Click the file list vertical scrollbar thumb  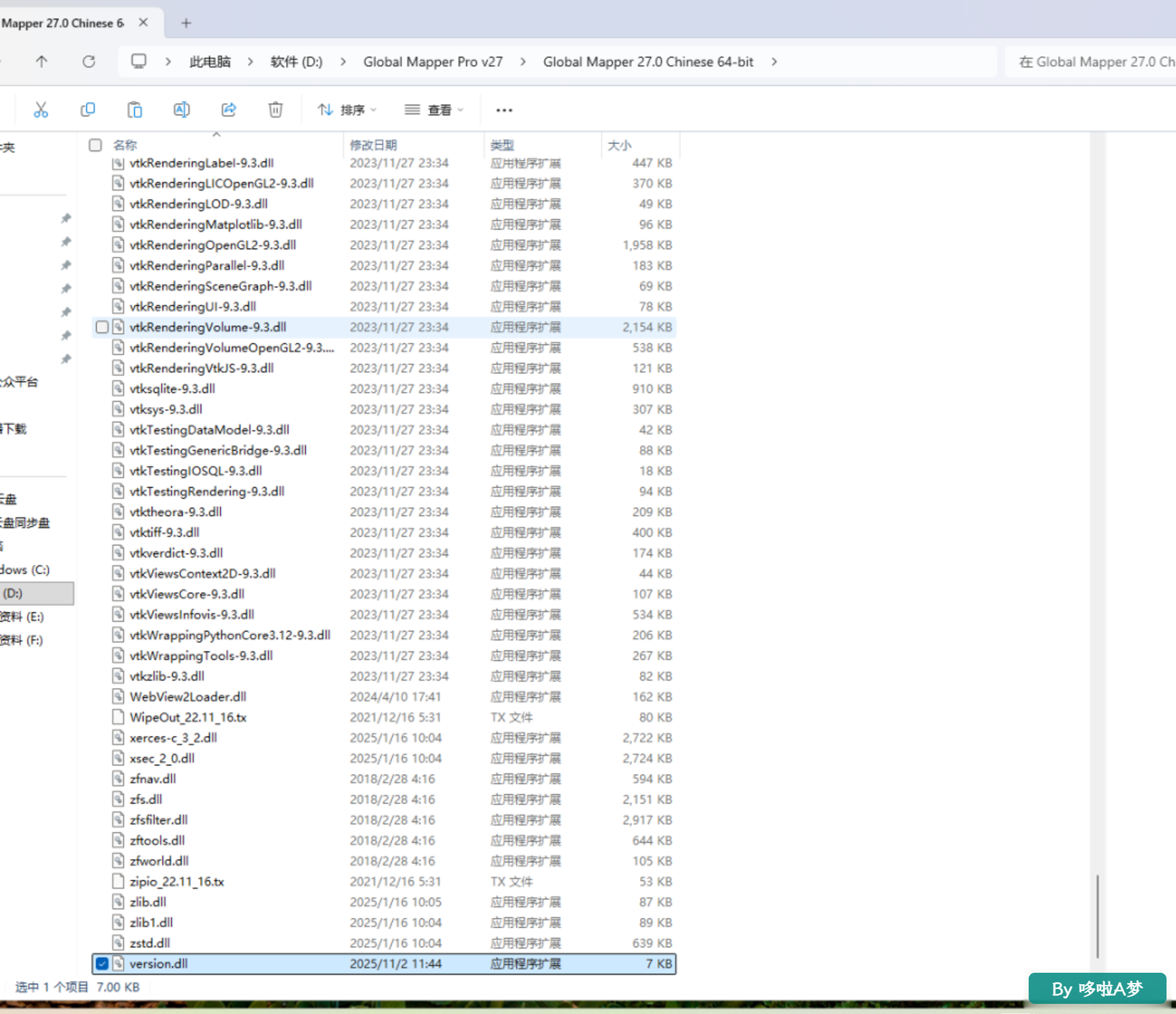1098,916
